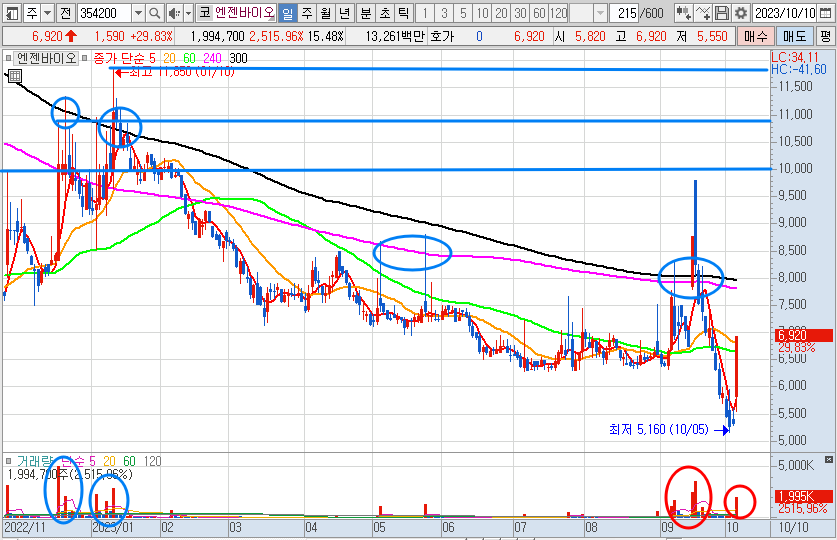Click the speaker sound alert icon

[x=173, y=13]
